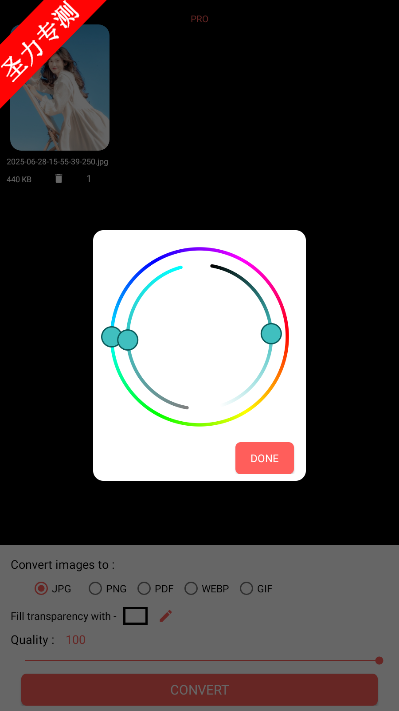Click the left inner saturation ring handle
This screenshot has width=399, height=711.
click(x=128, y=340)
